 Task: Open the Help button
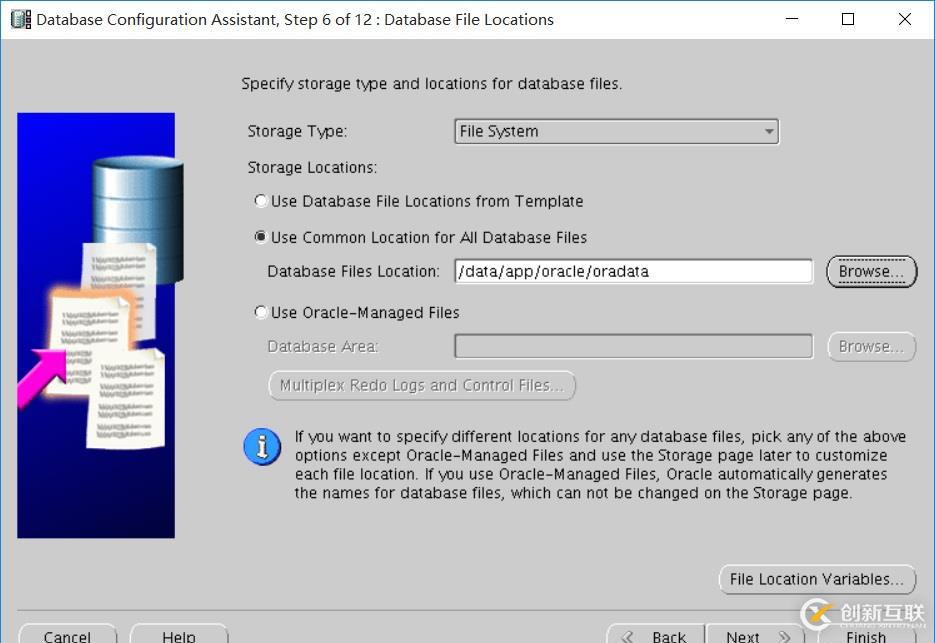pyautogui.click(x=179, y=635)
